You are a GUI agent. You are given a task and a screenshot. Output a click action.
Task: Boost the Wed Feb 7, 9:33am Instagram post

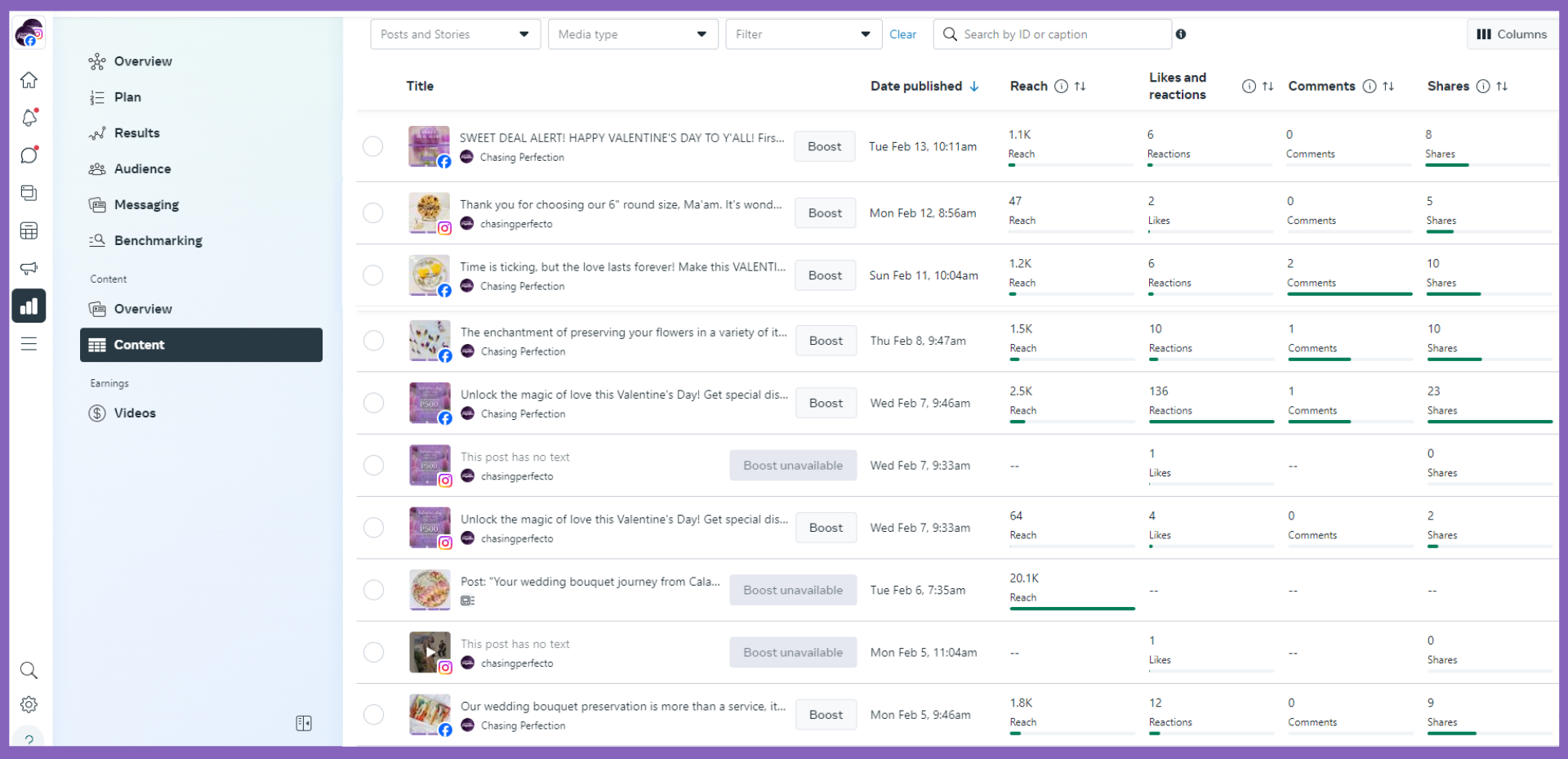click(x=826, y=528)
